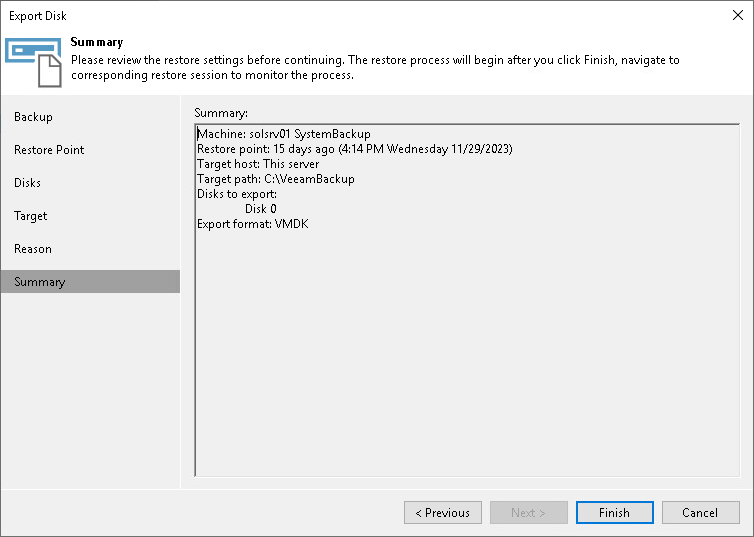Screen dimensions: 754x537
Task: Select the Summary step
Action: [x=90, y=282]
